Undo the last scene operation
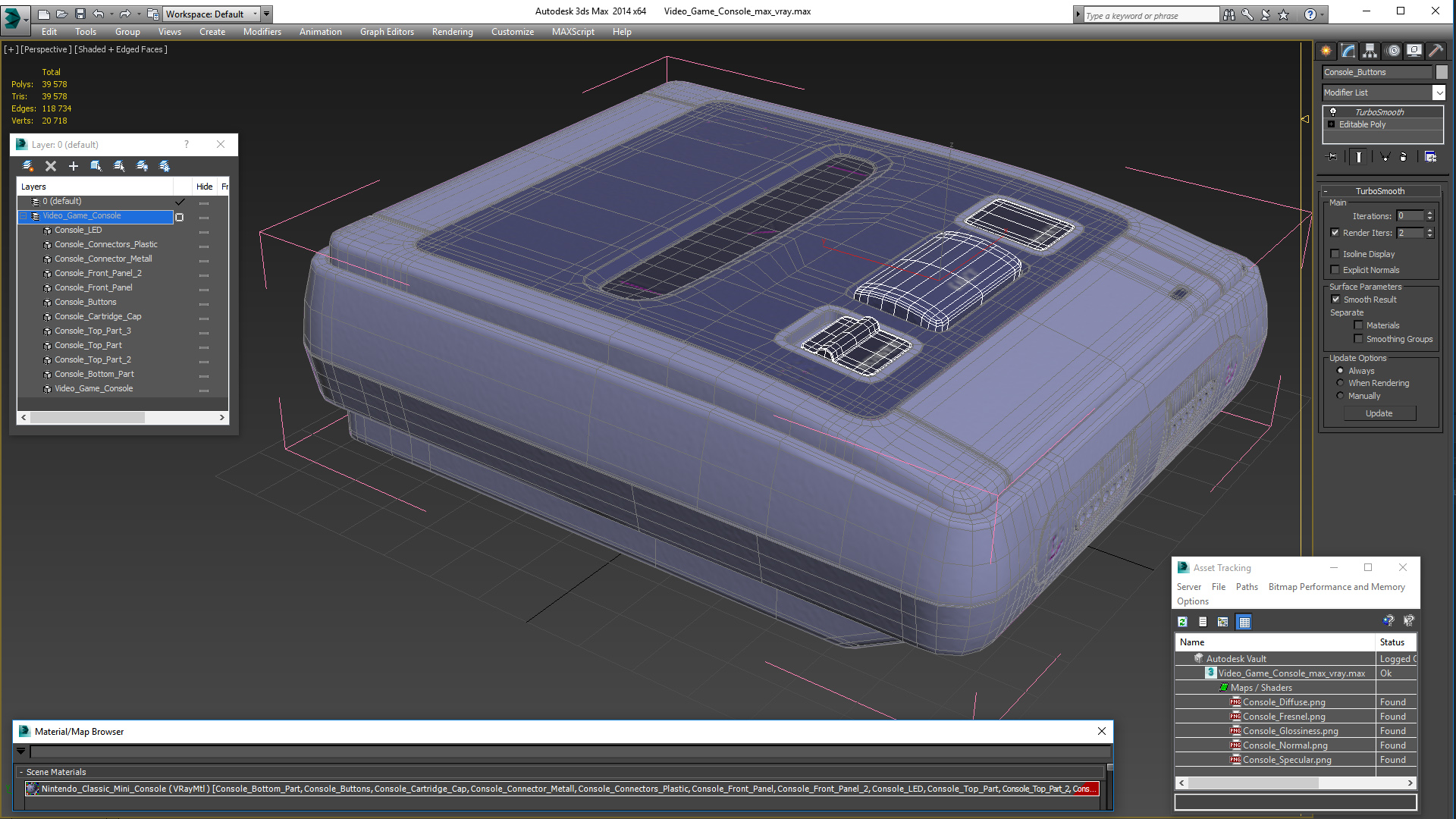This screenshot has width=1456, height=819. (x=98, y=14)
